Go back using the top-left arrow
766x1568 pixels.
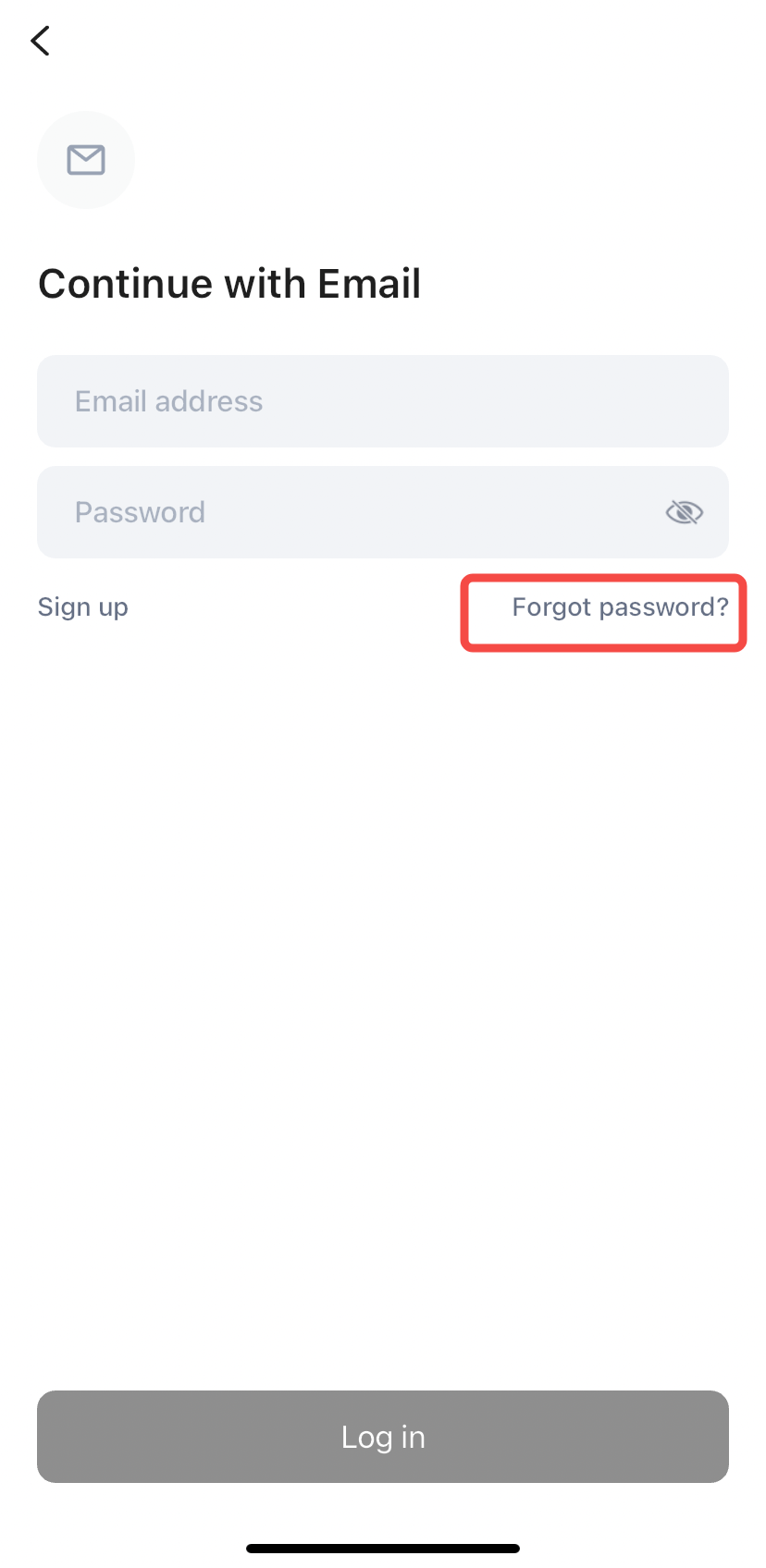[41, 41]
